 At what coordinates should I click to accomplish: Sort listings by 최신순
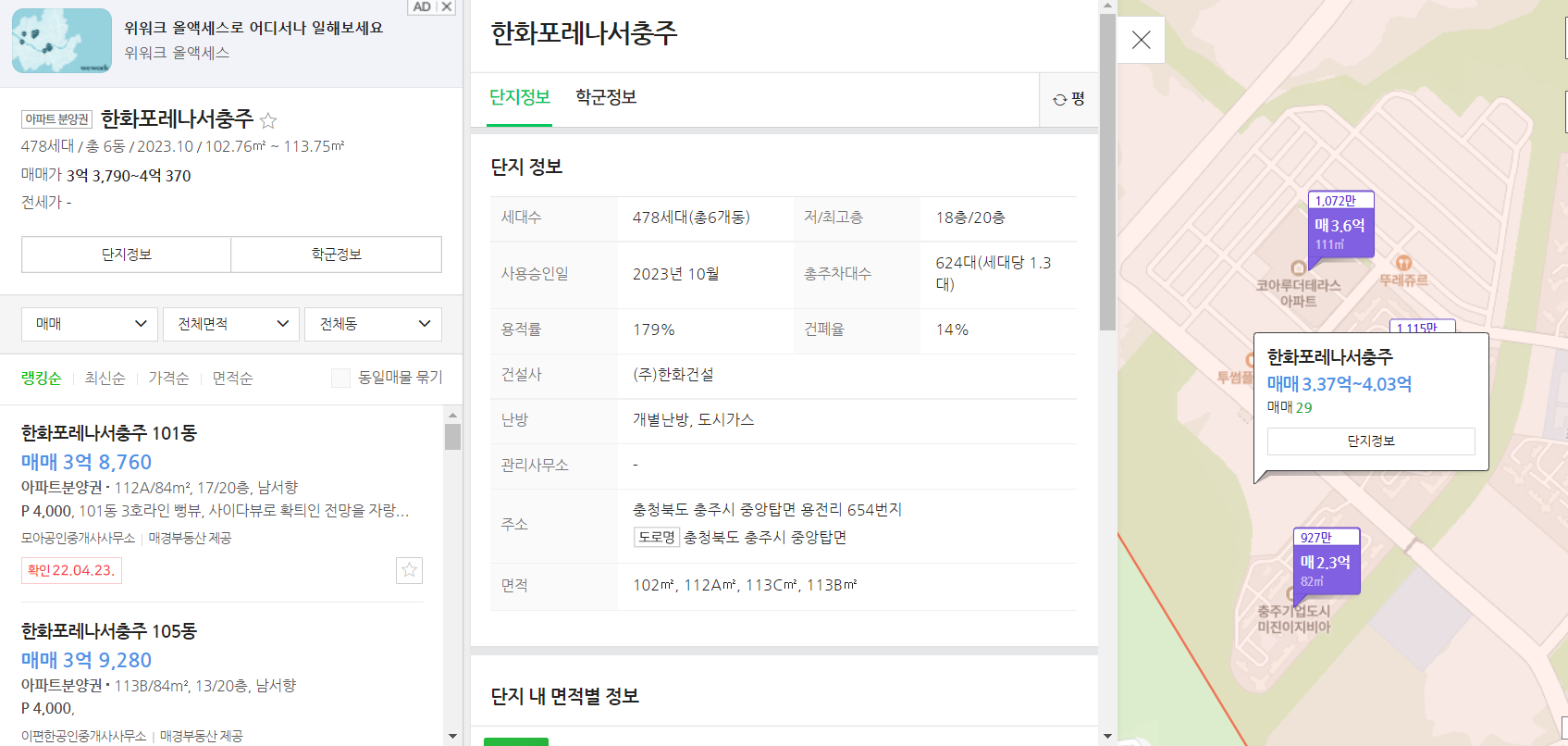[x=105, y=378]
